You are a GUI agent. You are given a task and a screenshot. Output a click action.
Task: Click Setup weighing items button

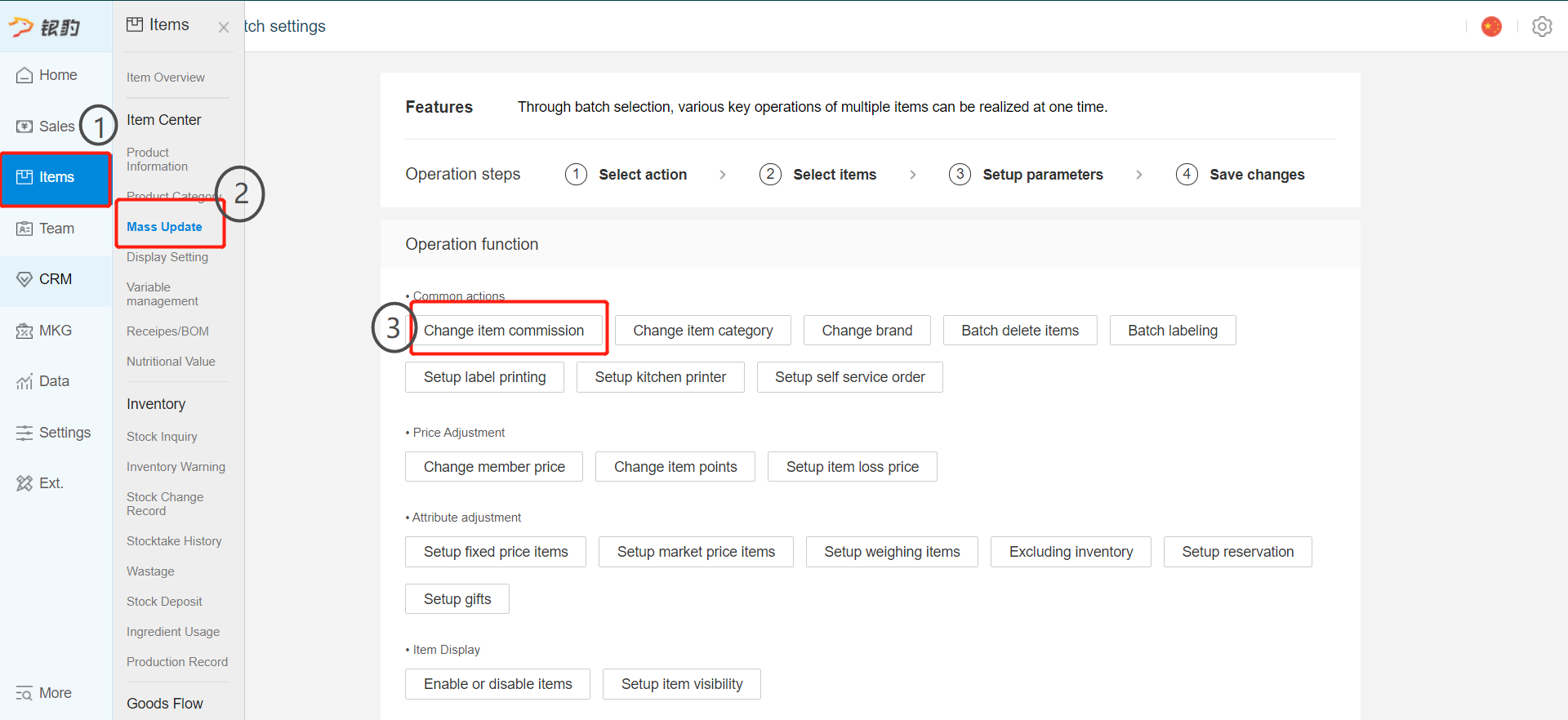(x=892, y=552)
